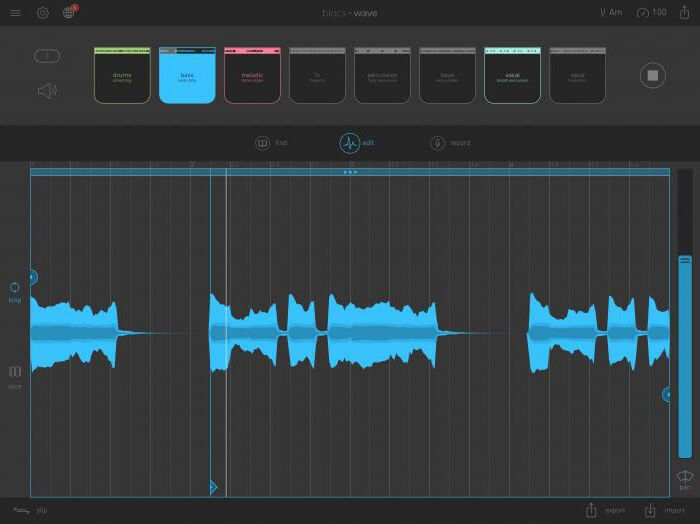Open the settings gear
The image size is (700, 524).
coord(42,13)
